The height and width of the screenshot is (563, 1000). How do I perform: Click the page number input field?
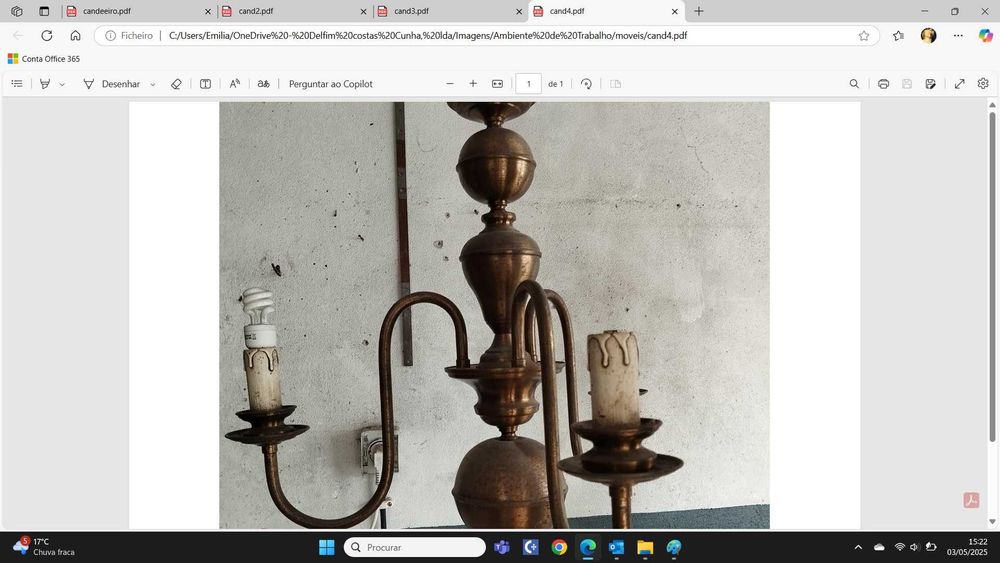point(528,84)
